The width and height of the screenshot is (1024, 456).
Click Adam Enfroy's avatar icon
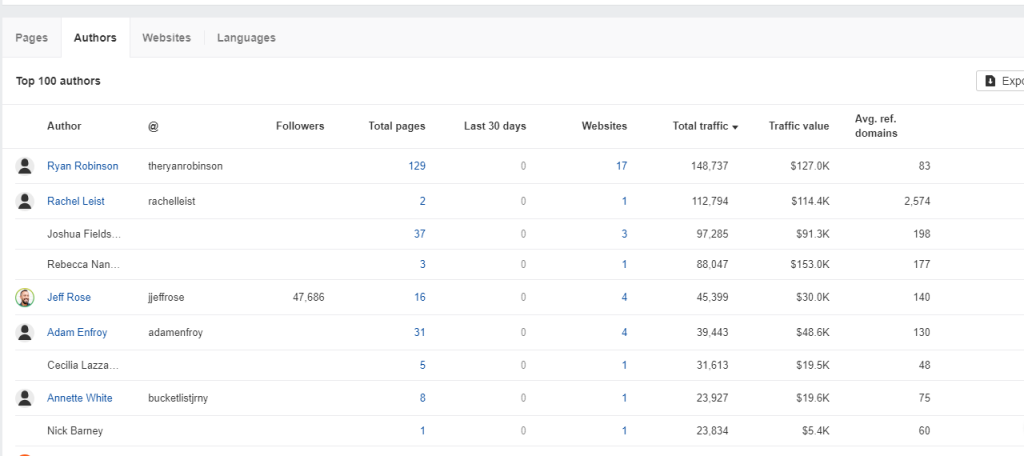coord(25,333)
